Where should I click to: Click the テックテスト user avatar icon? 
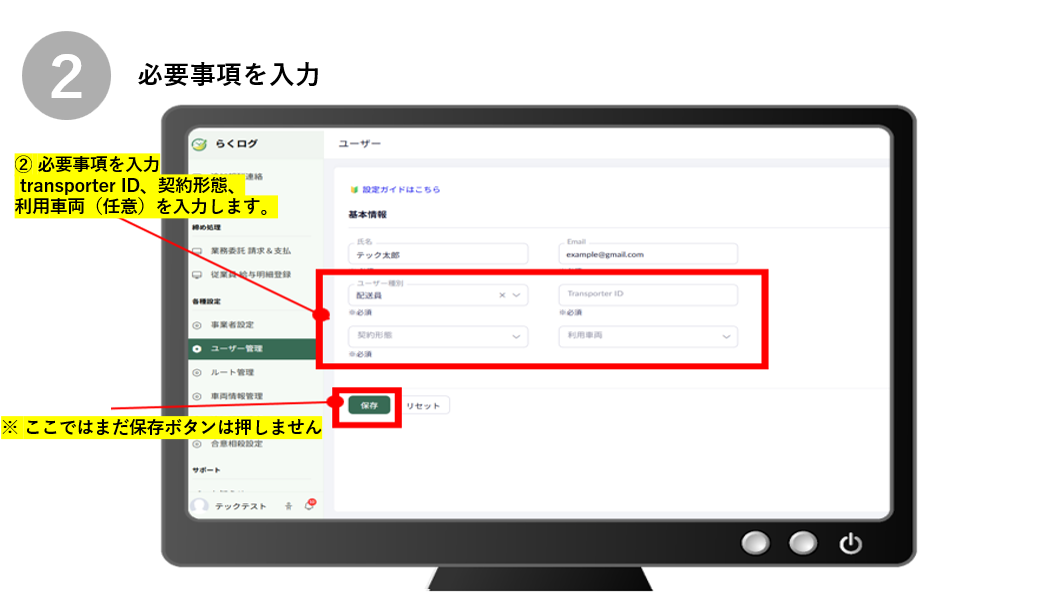pyautogui.click(x=200, y=507)
